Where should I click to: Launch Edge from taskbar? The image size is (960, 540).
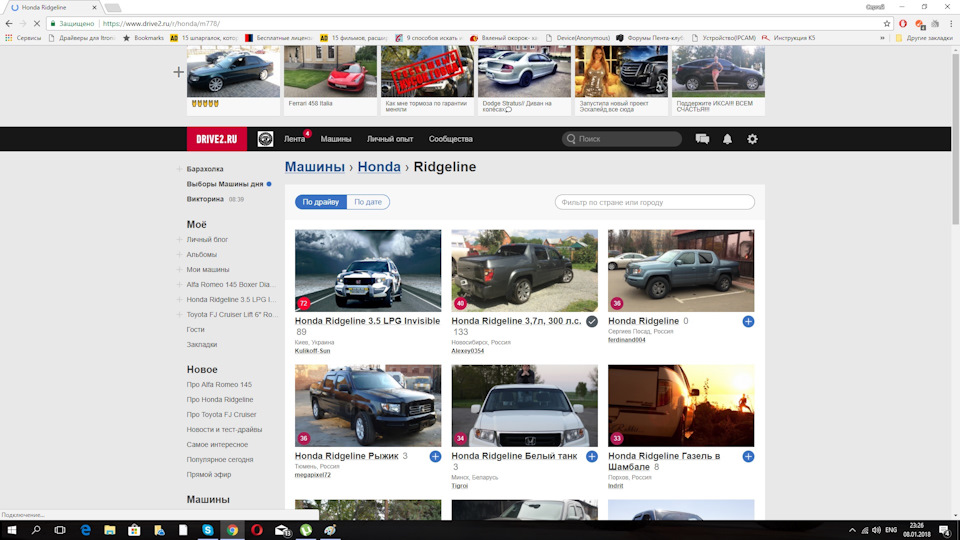[85, 530]
